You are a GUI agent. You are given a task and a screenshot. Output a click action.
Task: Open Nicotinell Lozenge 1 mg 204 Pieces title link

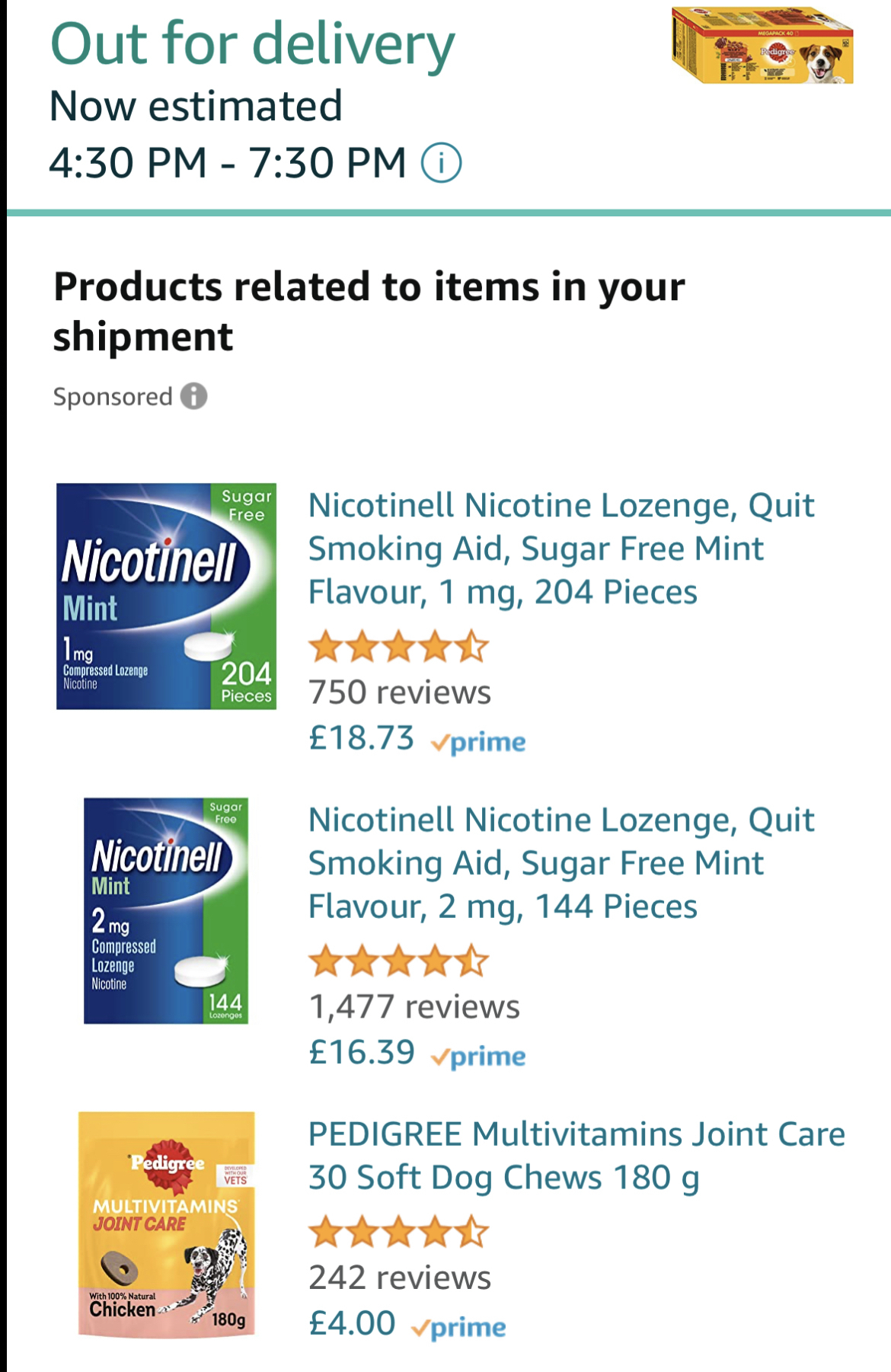pyautogui.click(x=561, y=548)
